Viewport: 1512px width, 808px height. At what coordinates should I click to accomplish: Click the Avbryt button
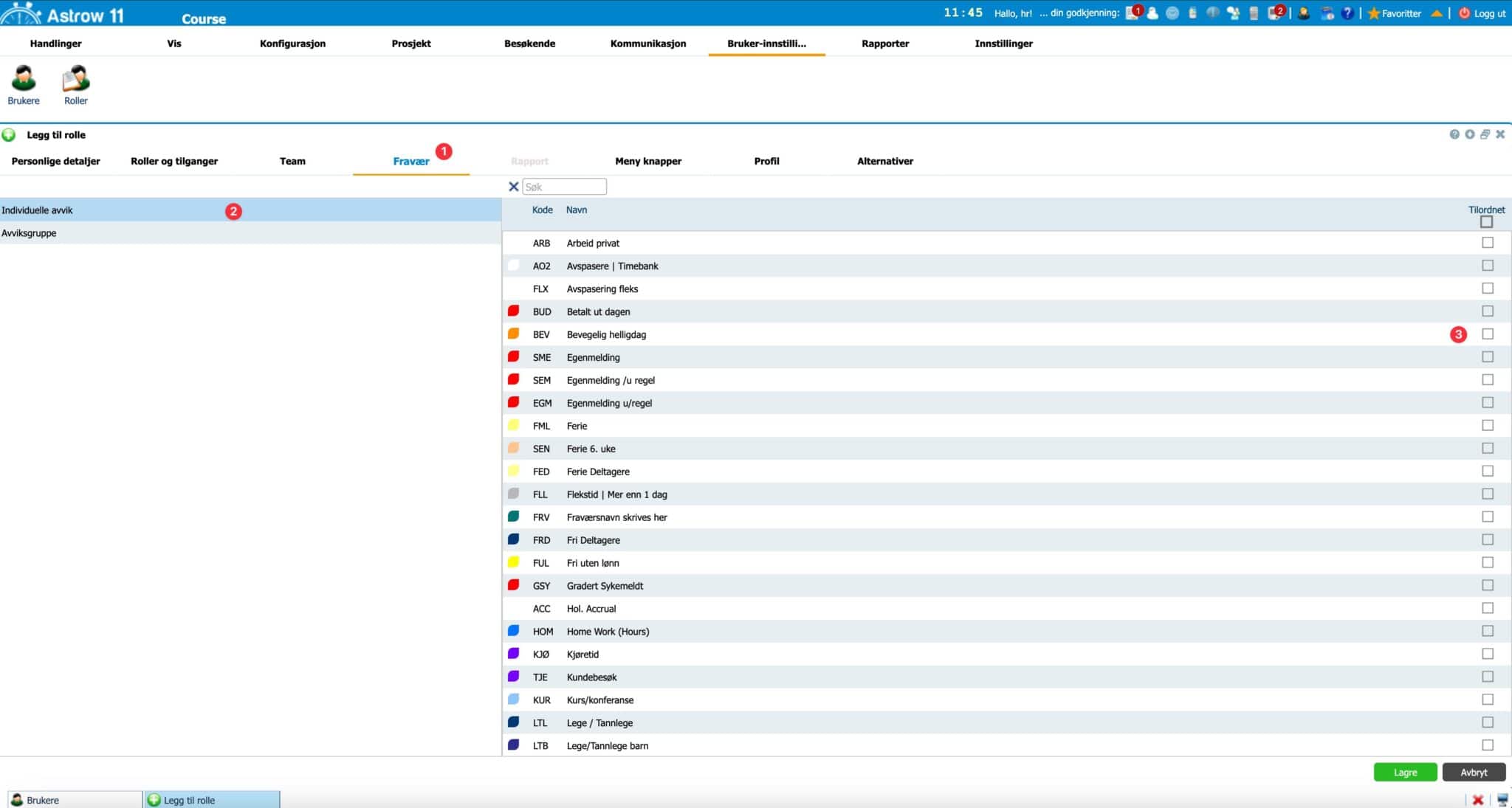coord(1474,772)
